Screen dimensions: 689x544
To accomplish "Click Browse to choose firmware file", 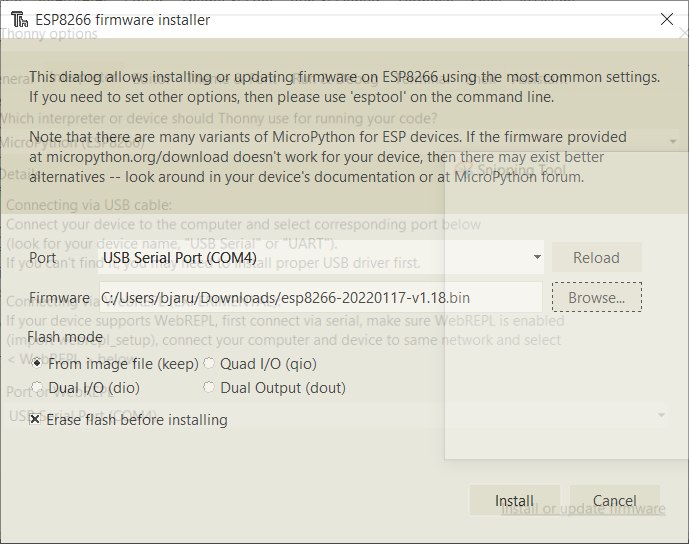I will pyautogui.click(x=596, y=298).
